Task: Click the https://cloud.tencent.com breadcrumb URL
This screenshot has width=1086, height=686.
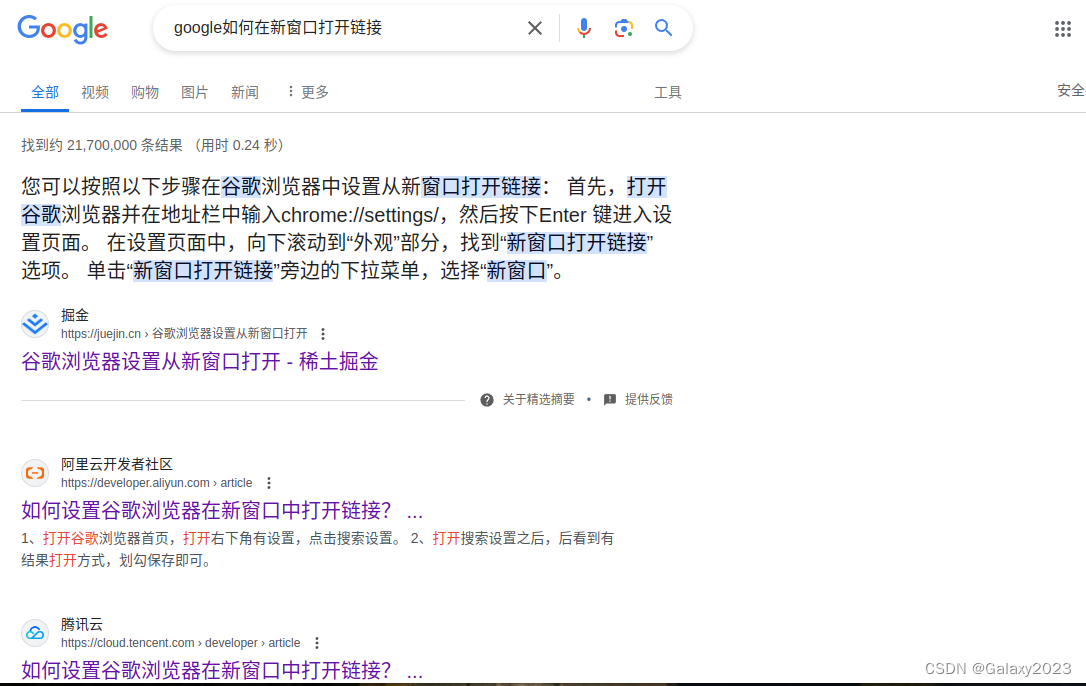Action: [x=180, y=643]
